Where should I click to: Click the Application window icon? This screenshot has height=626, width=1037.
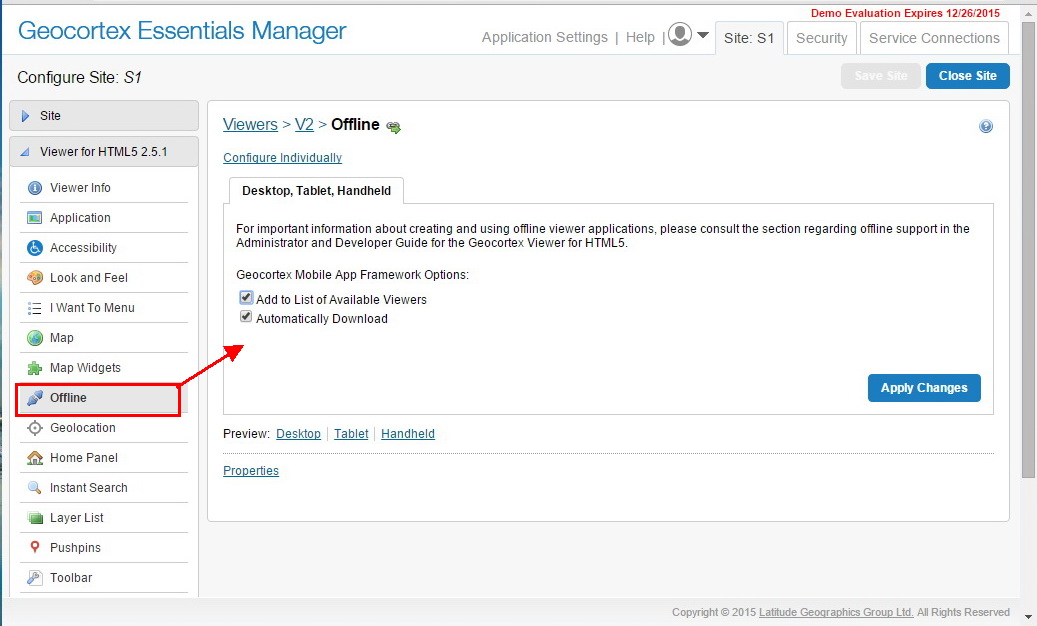click(x=34, y=218)
